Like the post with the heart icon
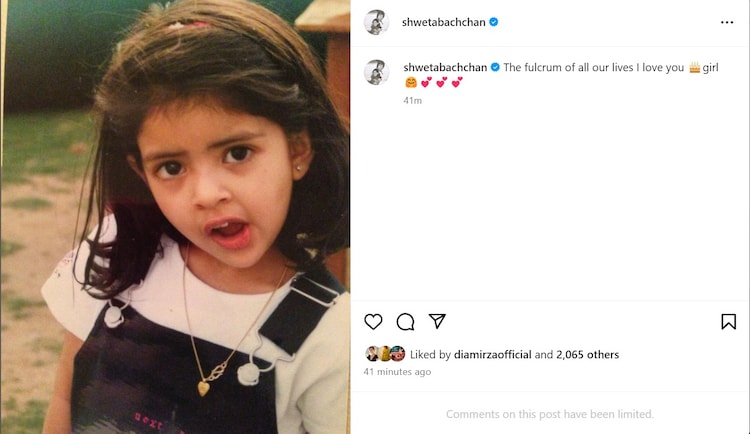Viewport: 750px width, 434px height. tap(373, 322)
